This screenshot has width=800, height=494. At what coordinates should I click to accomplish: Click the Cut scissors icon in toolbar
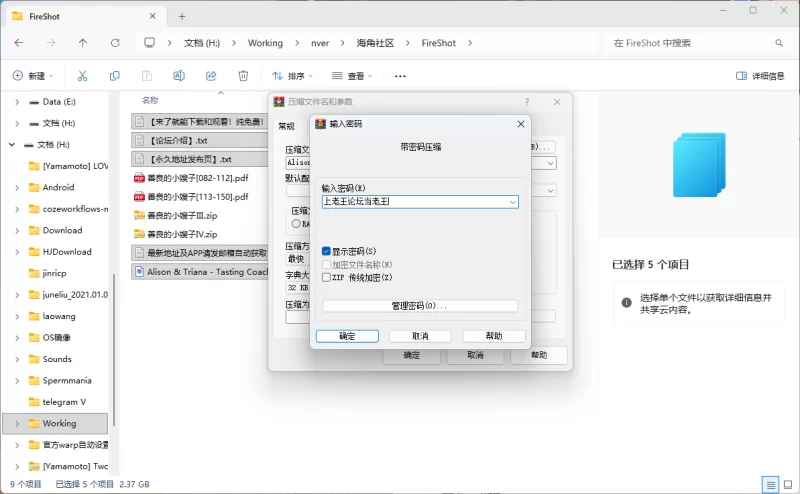click(82, 76)
